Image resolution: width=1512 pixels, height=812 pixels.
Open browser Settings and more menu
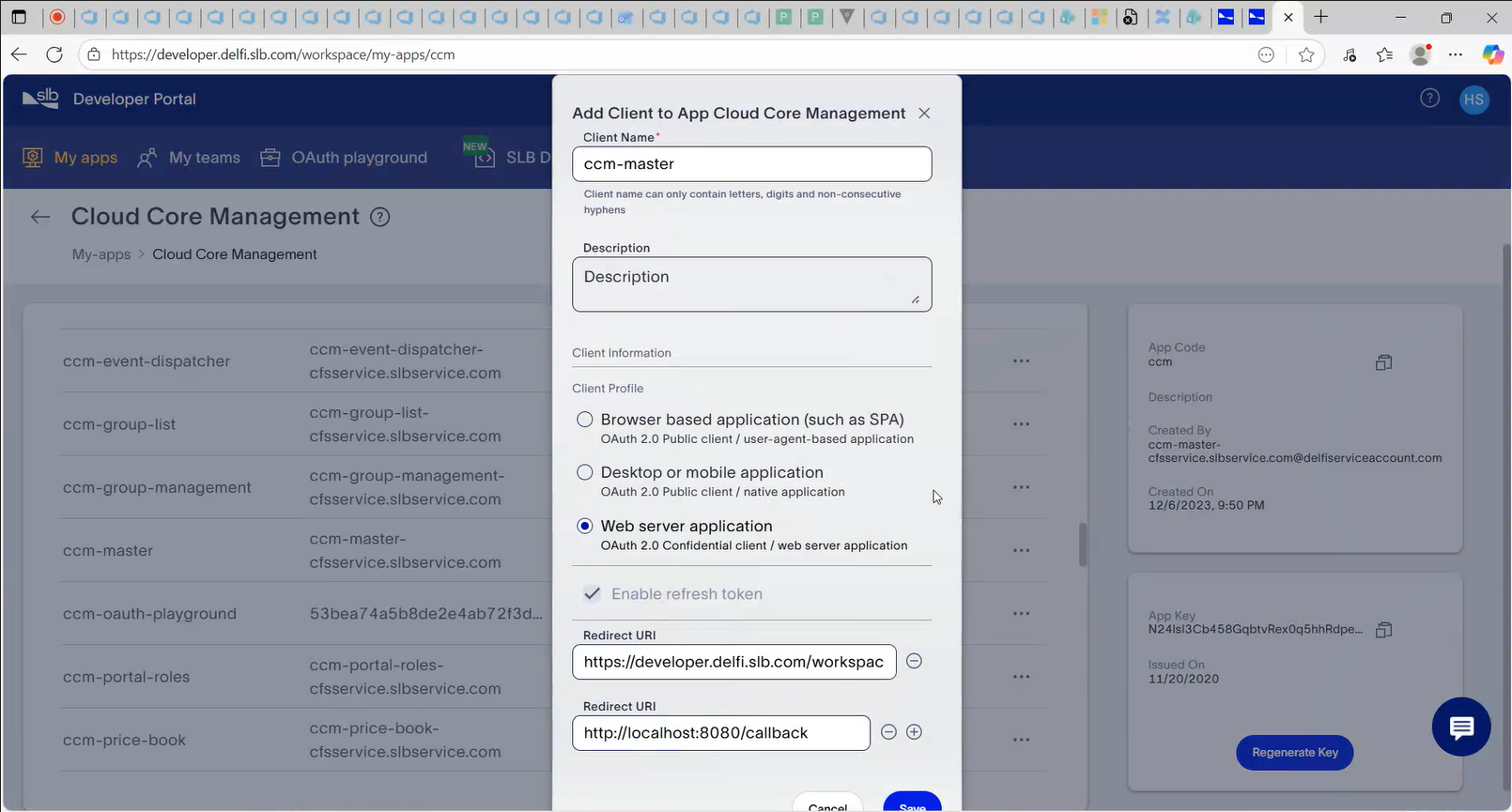click(1456, 54)
